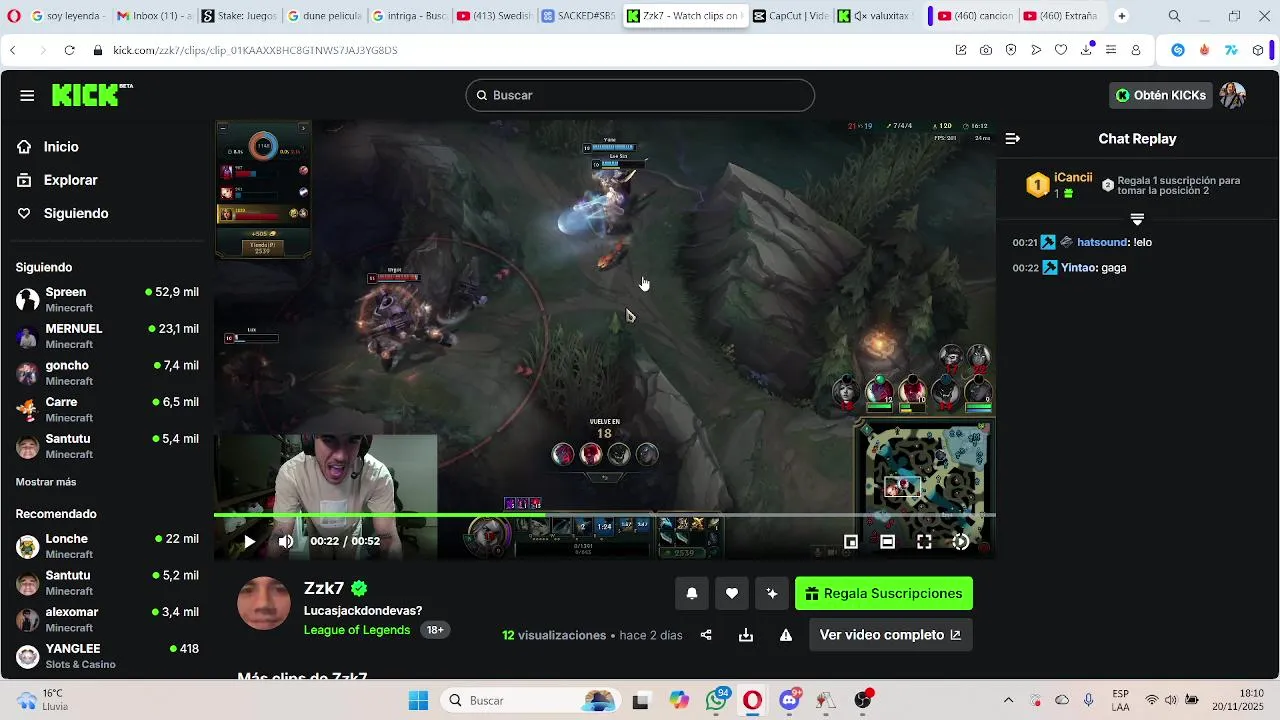This screenshot has width=1280, height=720.
Task: Open the Siguiendo page
Action: click(x=76, y=213)
